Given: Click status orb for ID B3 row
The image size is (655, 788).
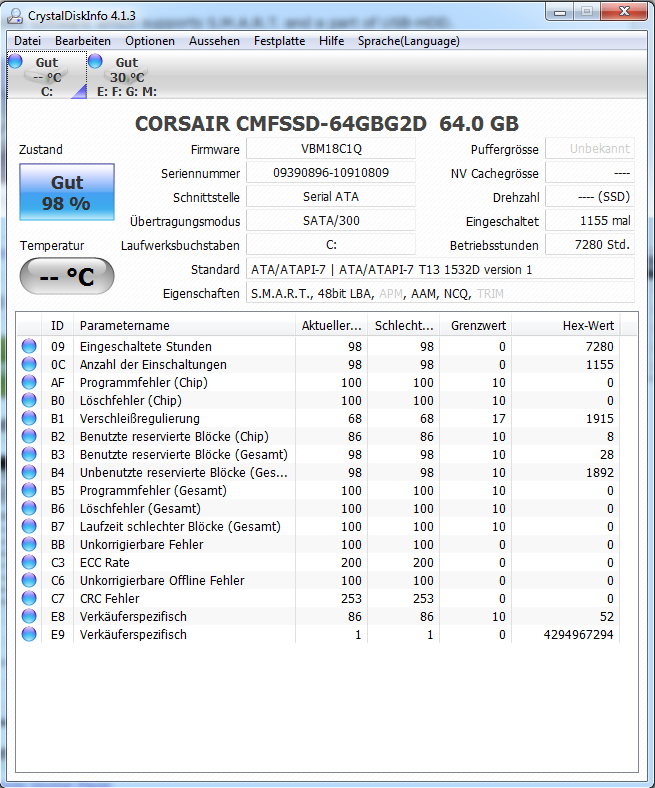Looking at the screenshot, I should [x=29, y=454].
